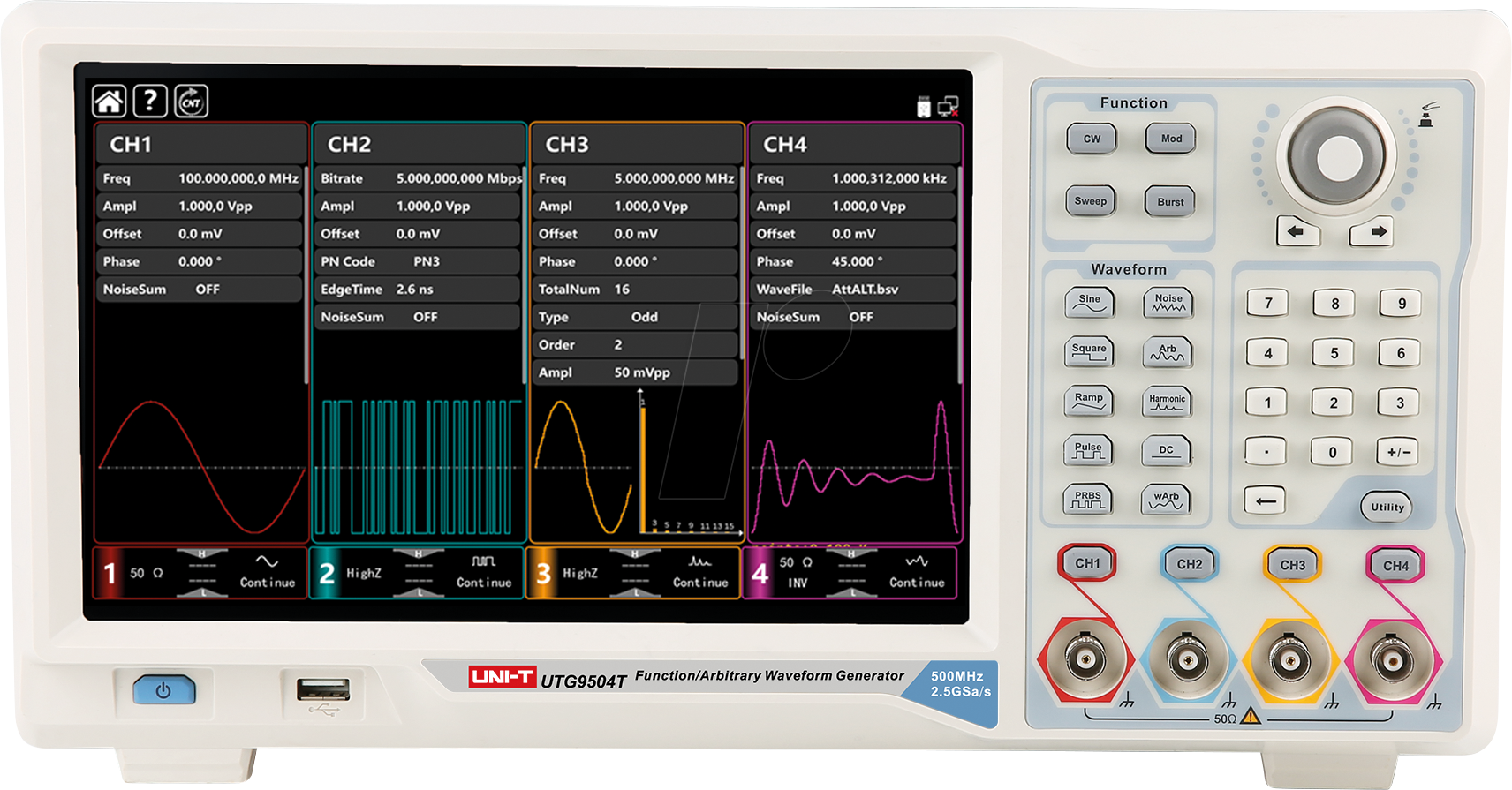1512x790 pixels.
Task: Toggle CH1 NoiseSum OFF setting
Action: pos(199,290)
